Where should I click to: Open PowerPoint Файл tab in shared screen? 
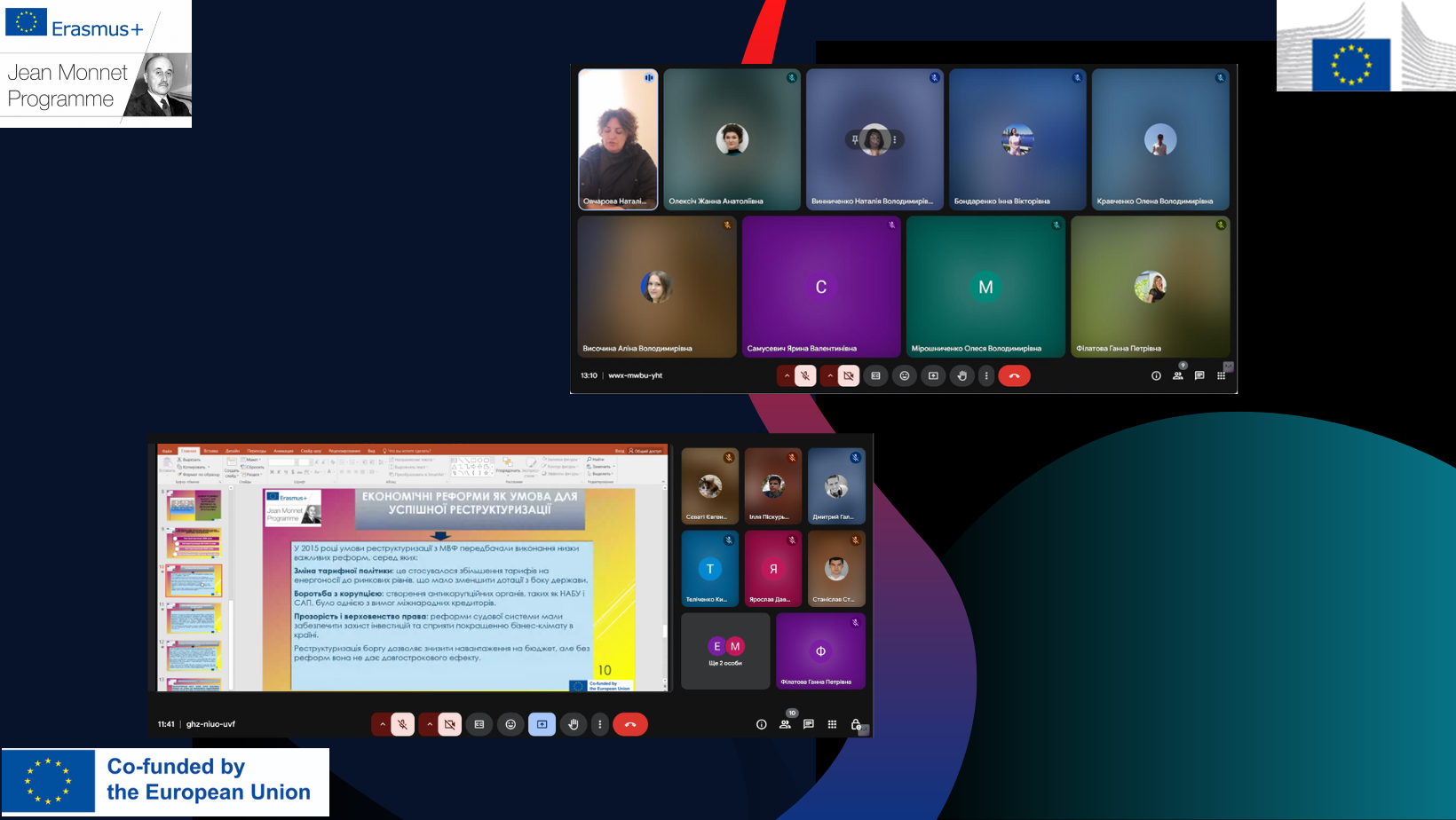point(167,451)
